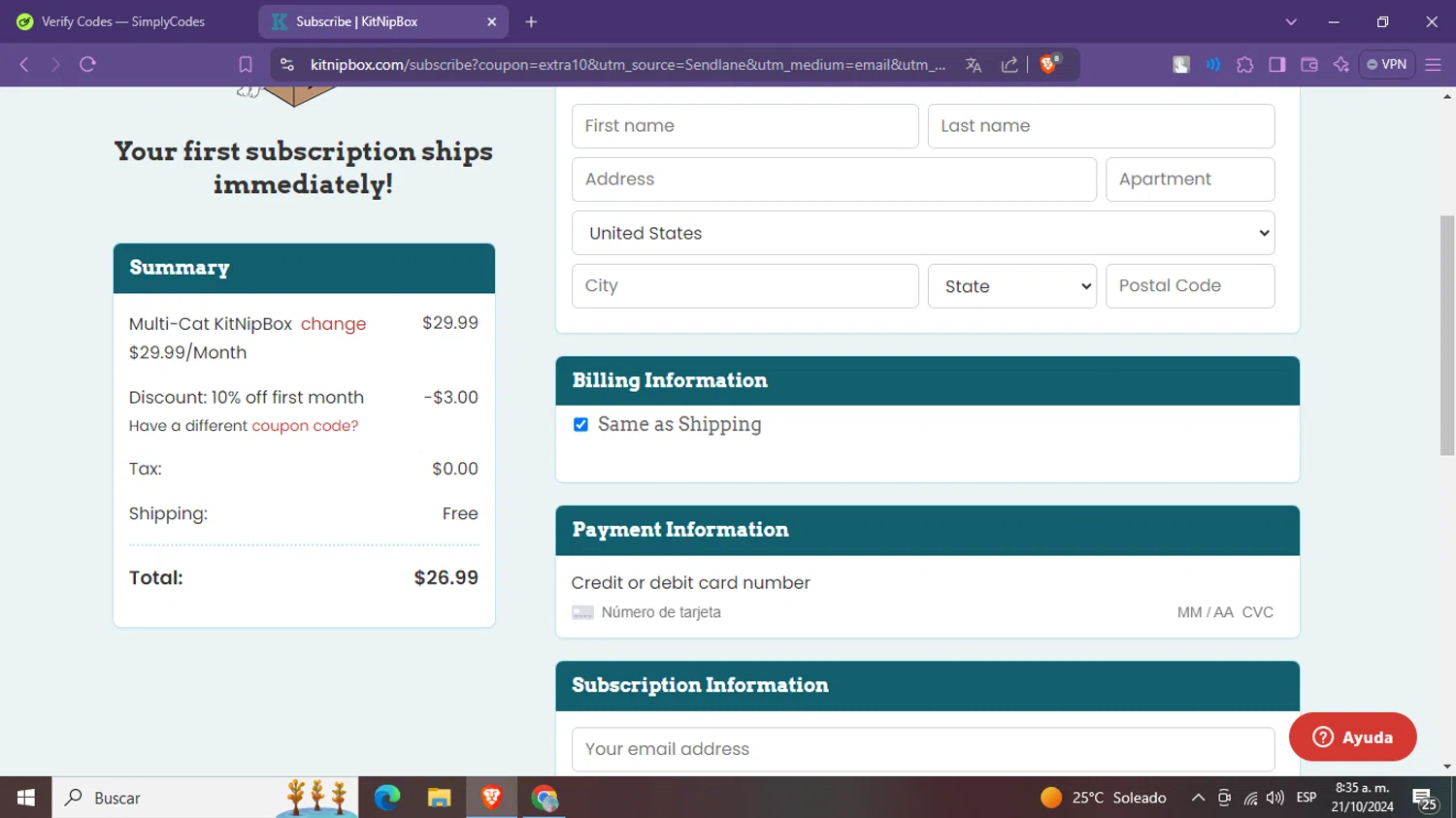Screen dimensions: 1456x818
Task: Click the Total $26.99 amount
Action: [446, 577]
